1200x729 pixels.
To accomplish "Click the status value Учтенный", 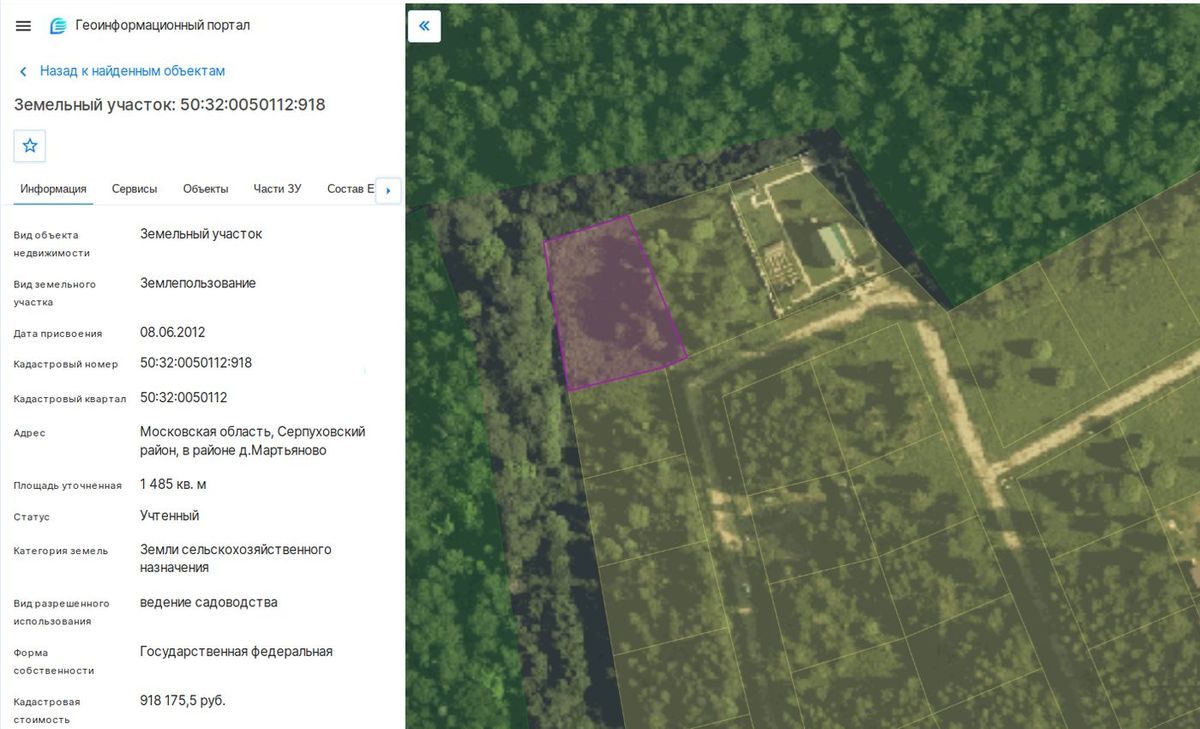I will (x=170, y=516).
